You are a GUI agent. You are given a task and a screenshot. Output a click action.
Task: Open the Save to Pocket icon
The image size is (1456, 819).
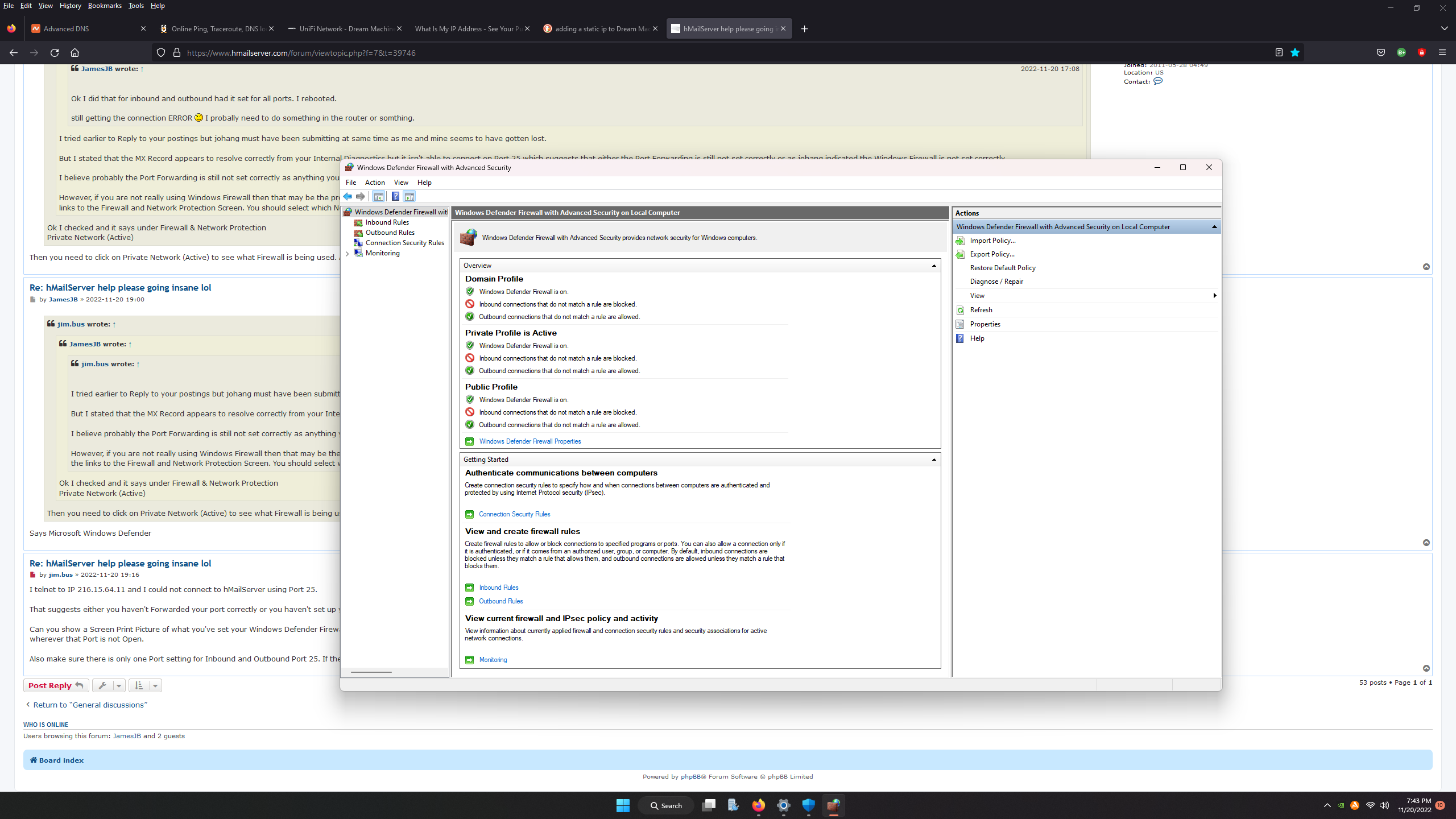(1381, 53)
